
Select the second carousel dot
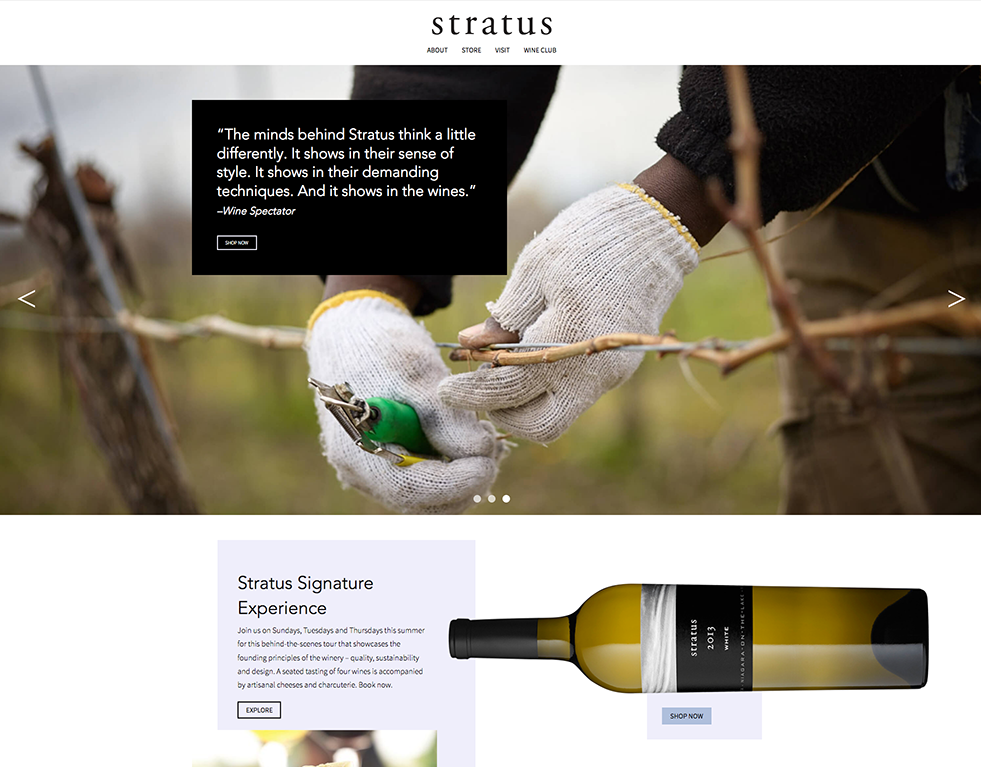[492, 499]
